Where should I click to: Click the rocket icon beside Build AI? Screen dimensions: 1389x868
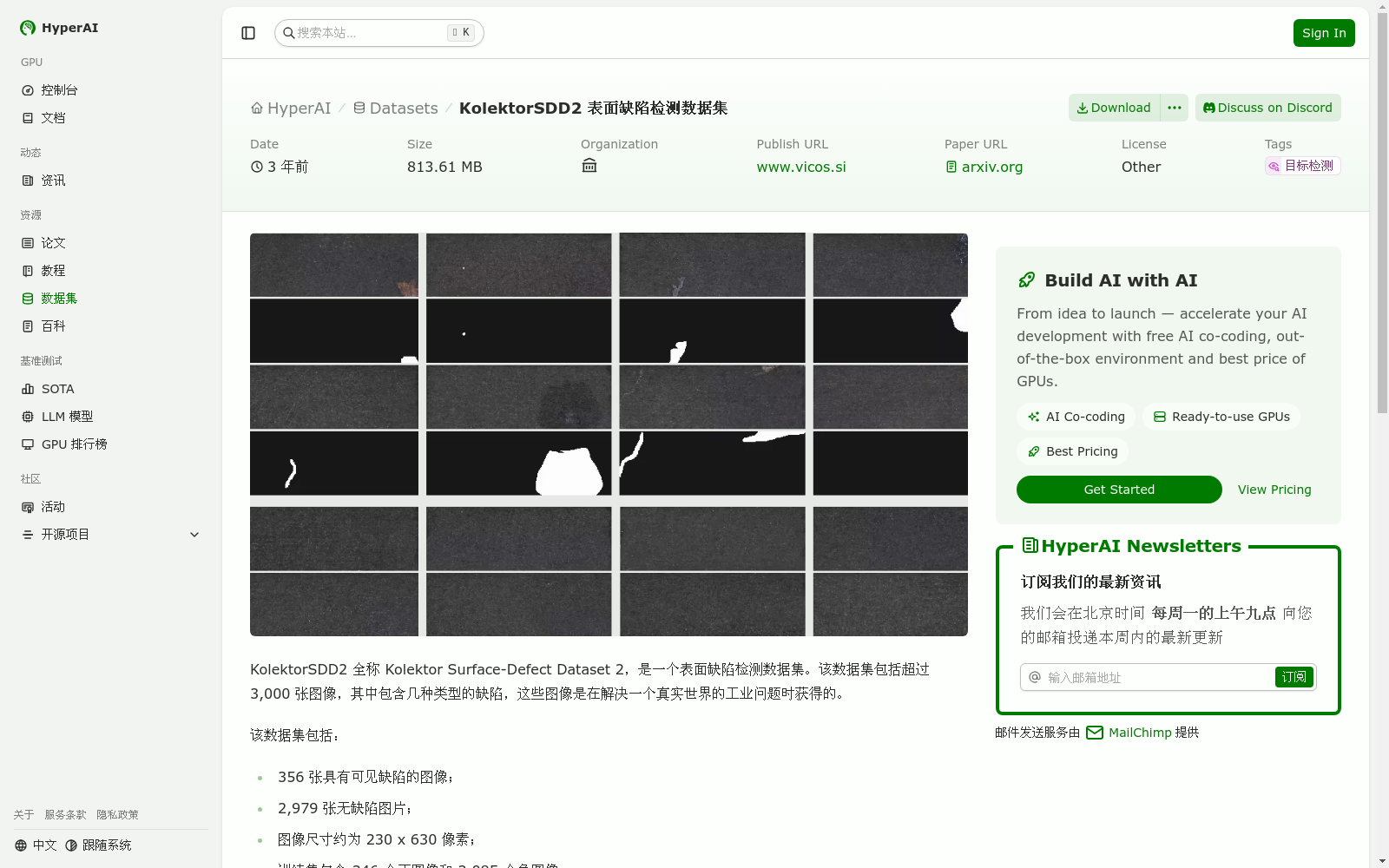1026,280
